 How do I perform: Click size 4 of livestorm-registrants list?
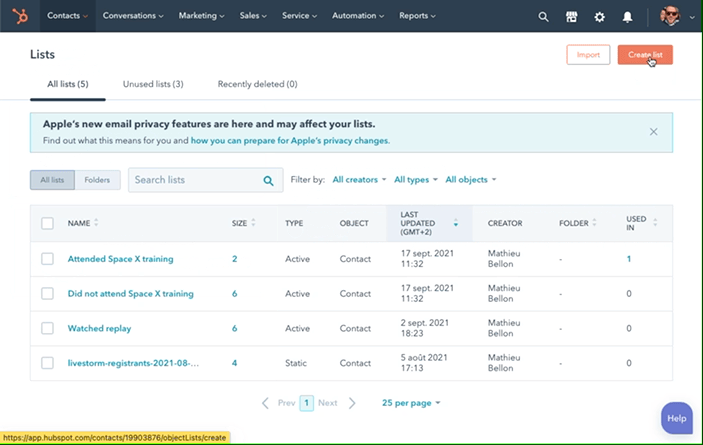click(x=234, y=363)
